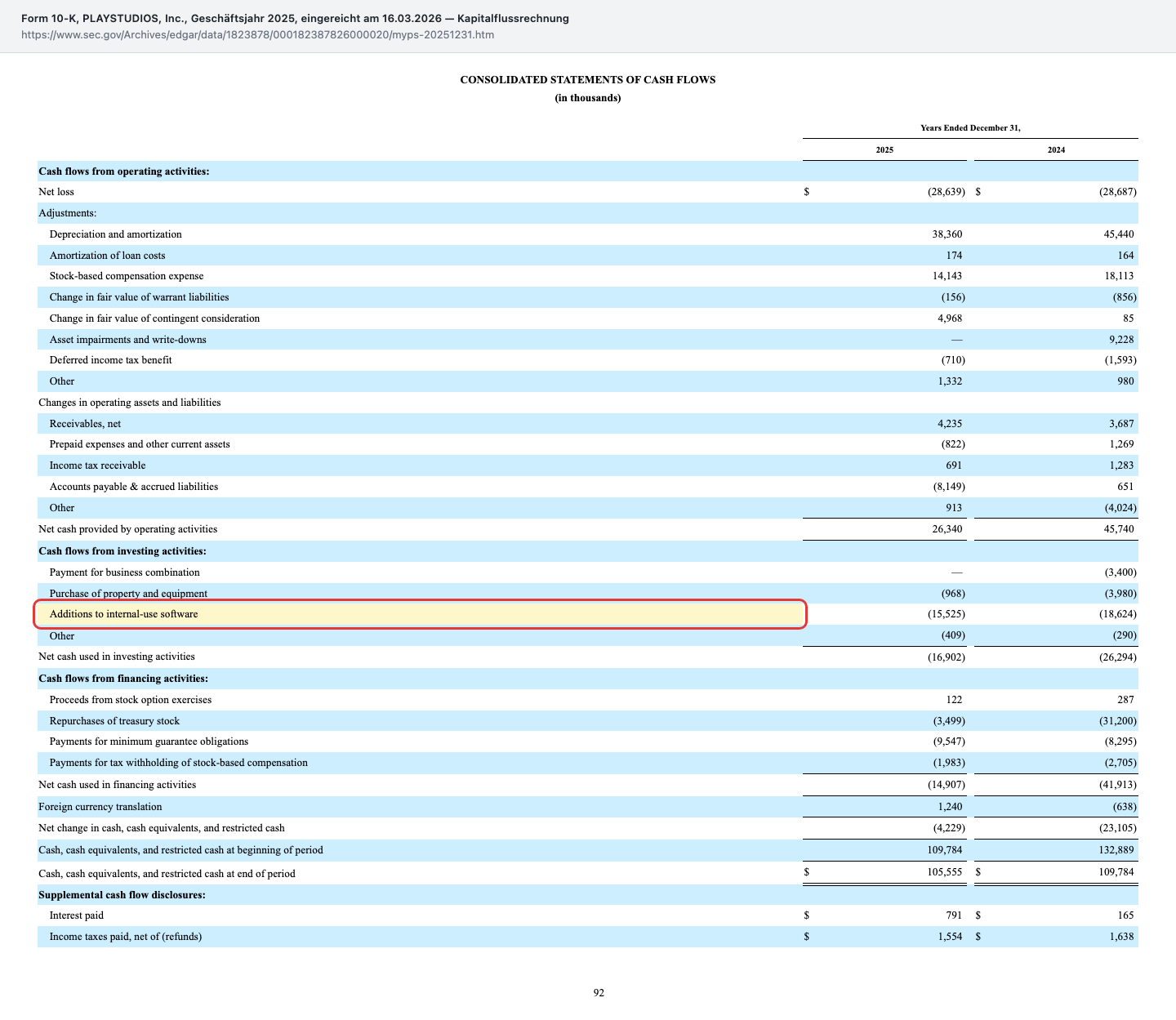The image size is (1176, 1020).
Task: Select 'Accounts payable & accrued liabilities' label
Action: (134, 487)
